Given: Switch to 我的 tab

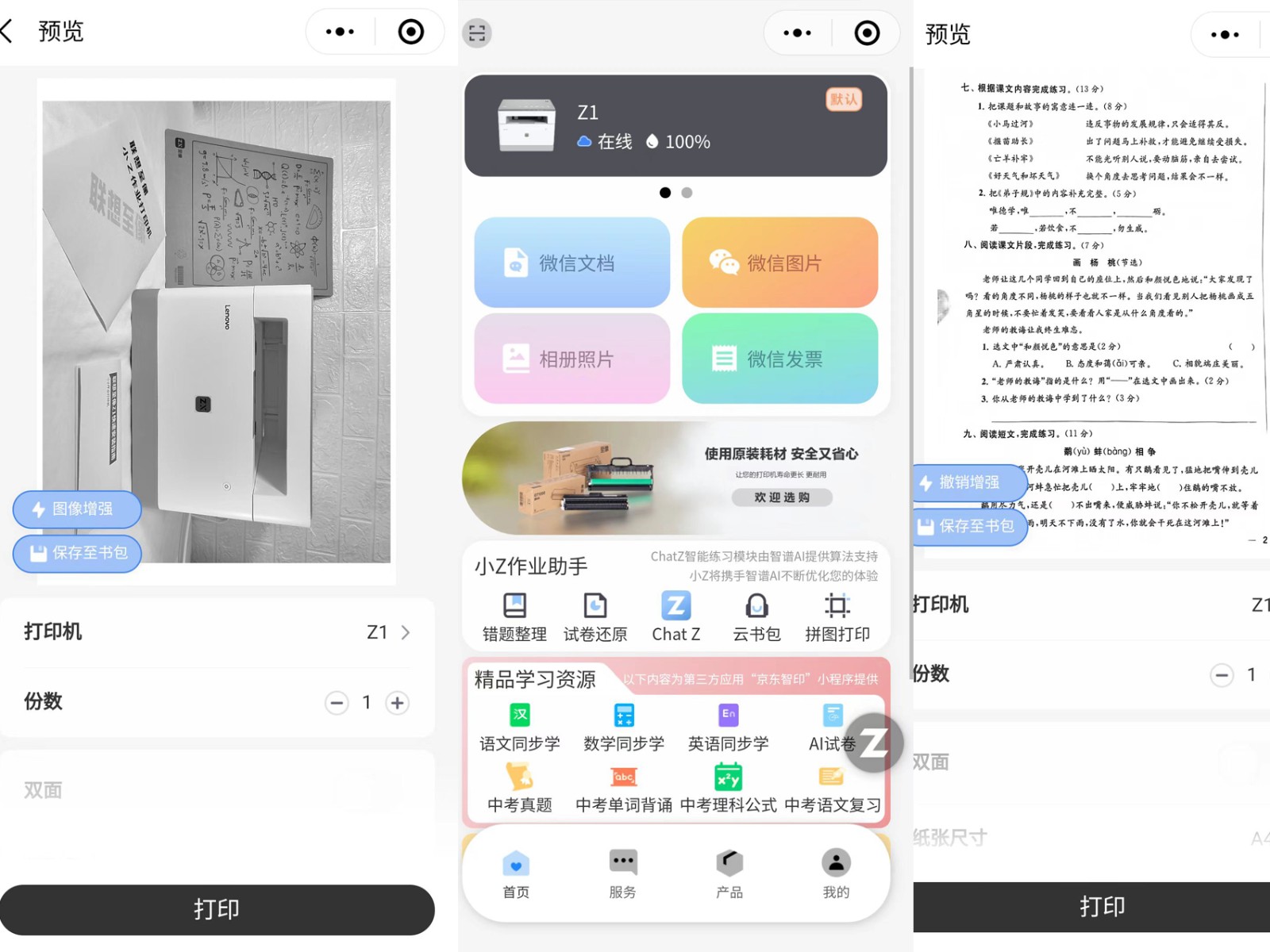Looking at the screenshot, I should (836, 873).
